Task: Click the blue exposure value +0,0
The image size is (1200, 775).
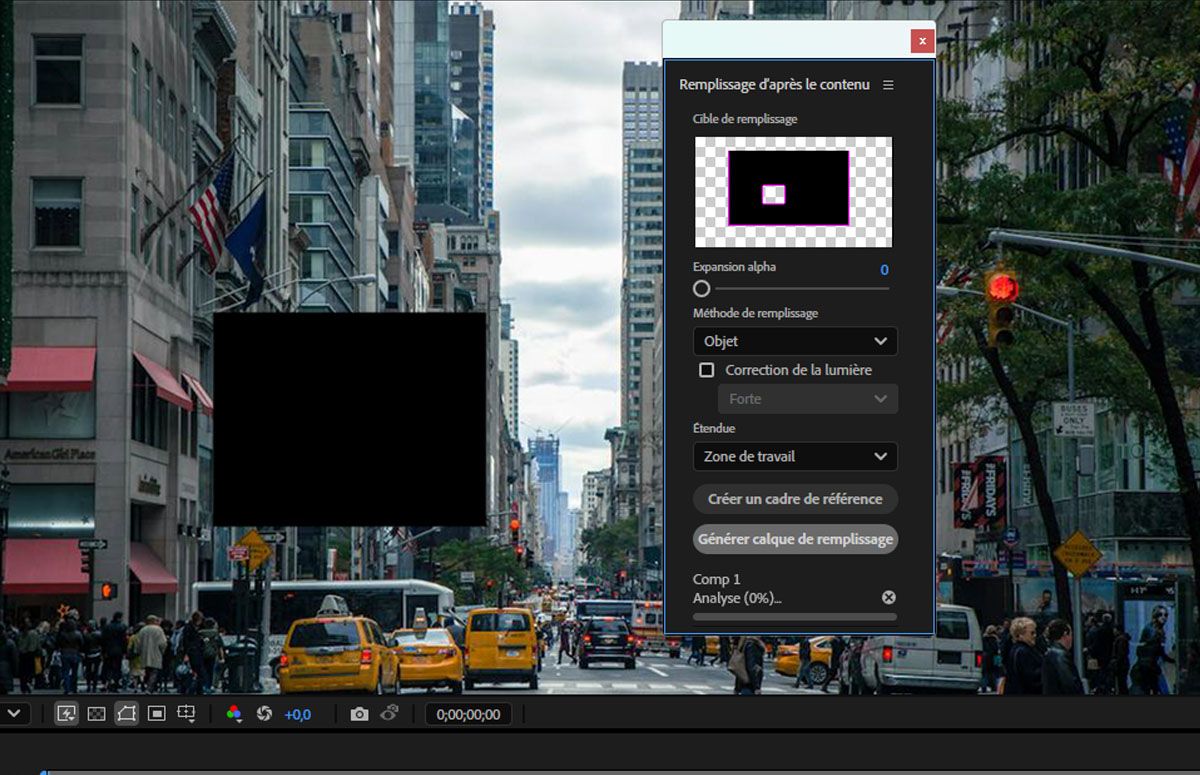Action: point(297,715)
